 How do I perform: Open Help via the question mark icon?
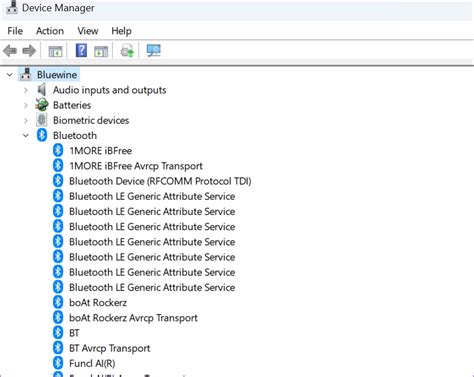81,51
